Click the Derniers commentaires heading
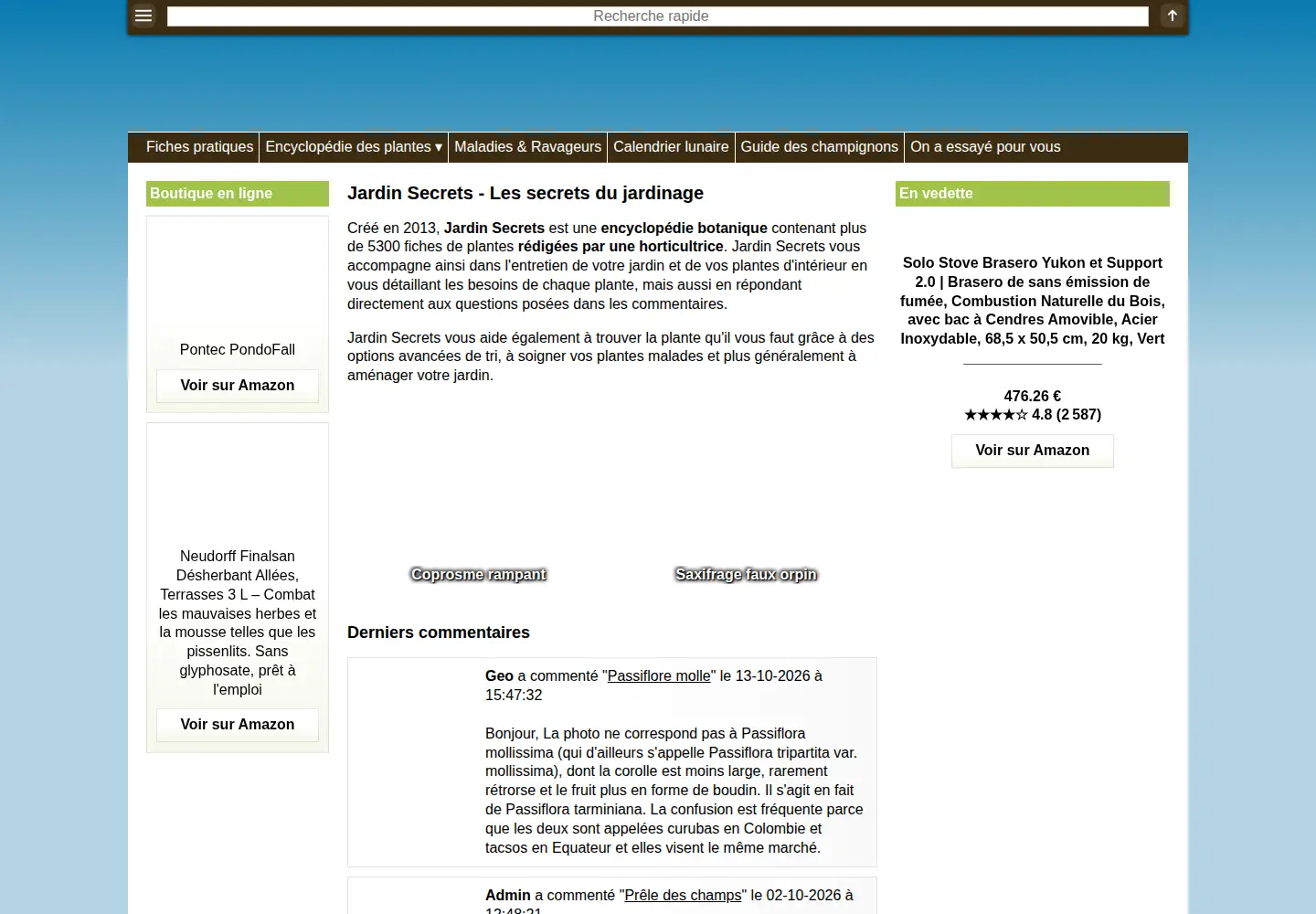 point(439,632)
